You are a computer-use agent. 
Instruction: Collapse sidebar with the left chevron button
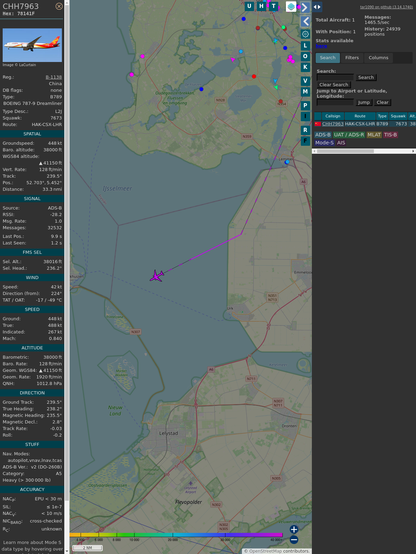click(305, 22)
